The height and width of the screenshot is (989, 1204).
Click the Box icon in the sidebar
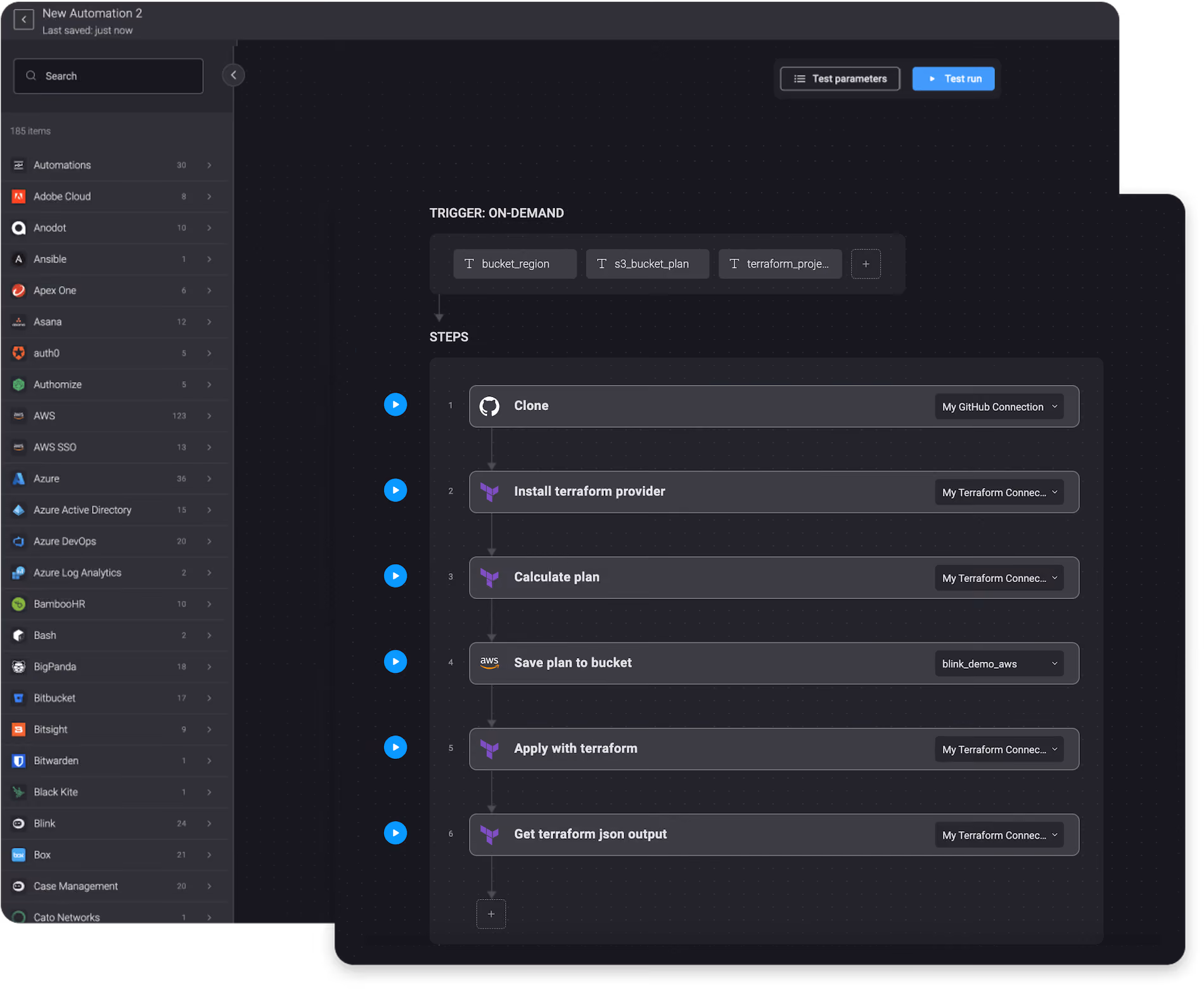click(19, 855)
